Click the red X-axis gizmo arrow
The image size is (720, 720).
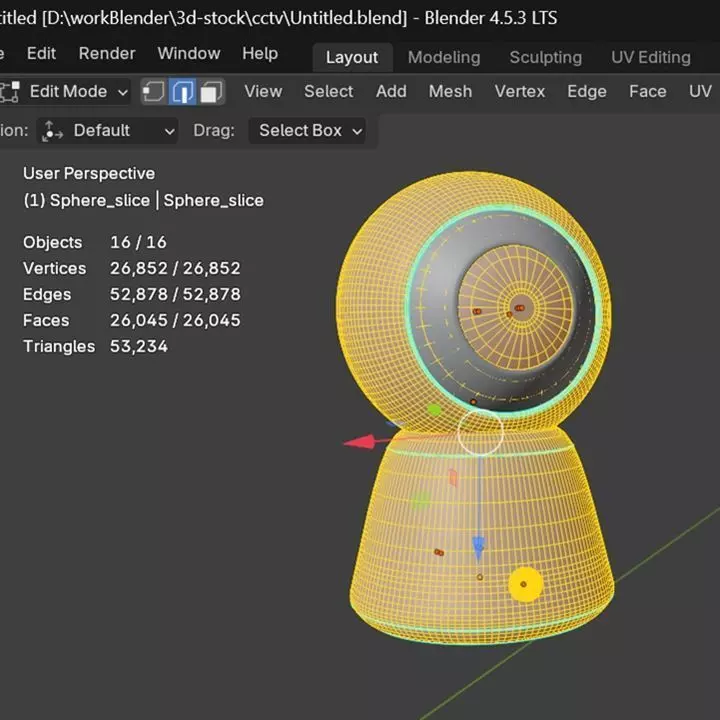point(359,443)
